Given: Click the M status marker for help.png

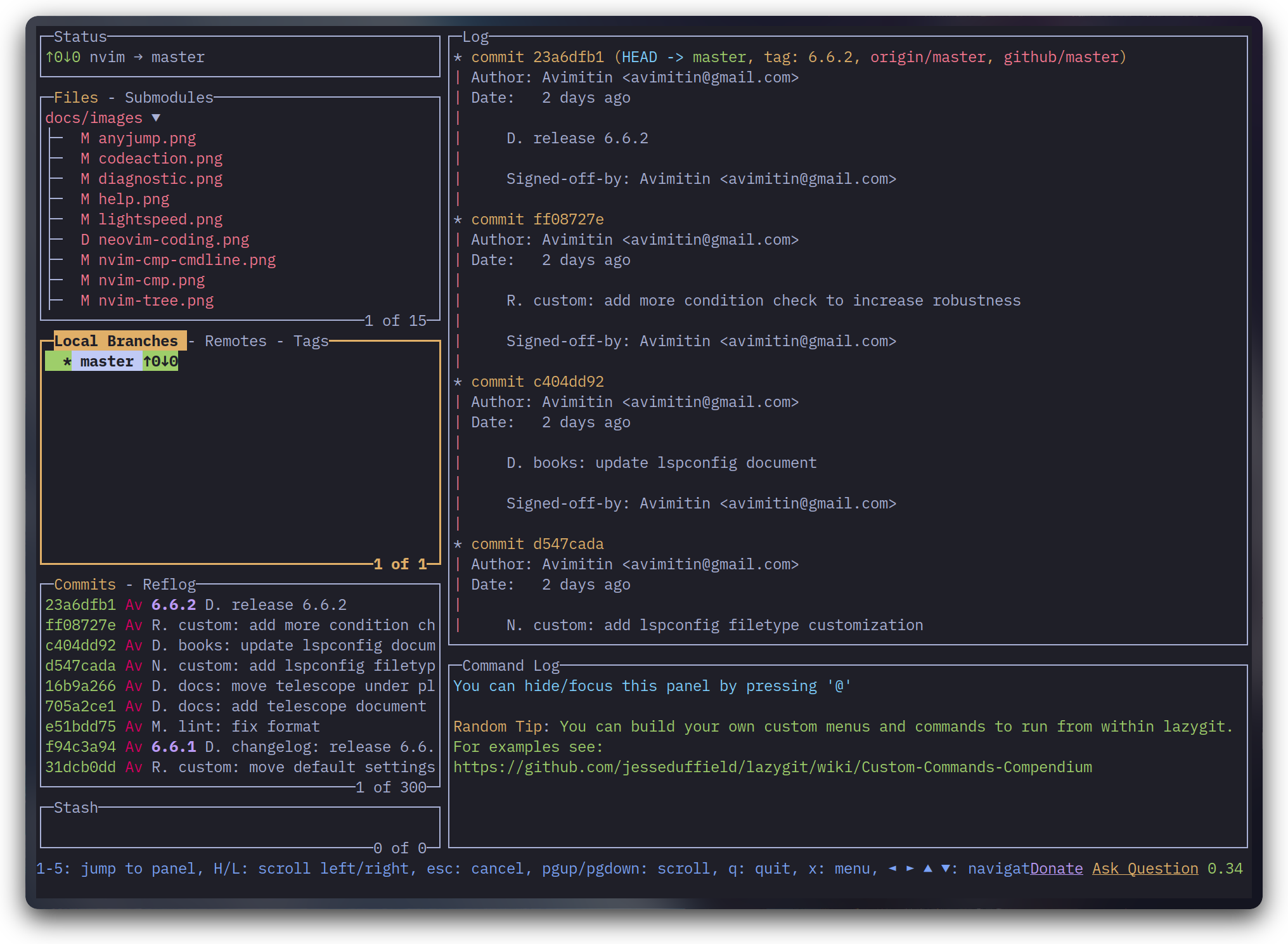Looking at the screenshot, I should 85,199.
